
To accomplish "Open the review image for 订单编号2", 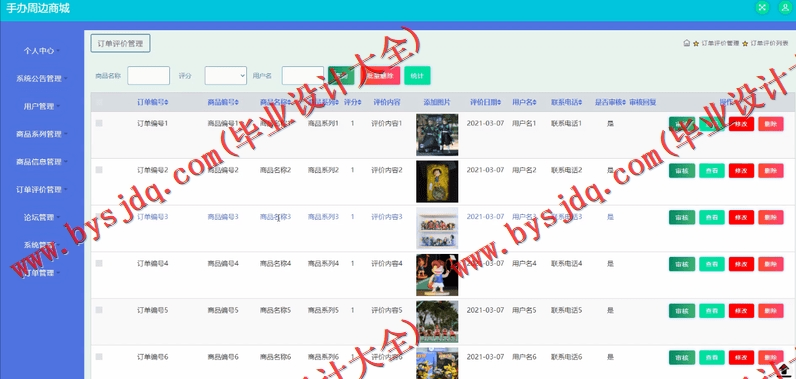I will [x=437, y=182].
